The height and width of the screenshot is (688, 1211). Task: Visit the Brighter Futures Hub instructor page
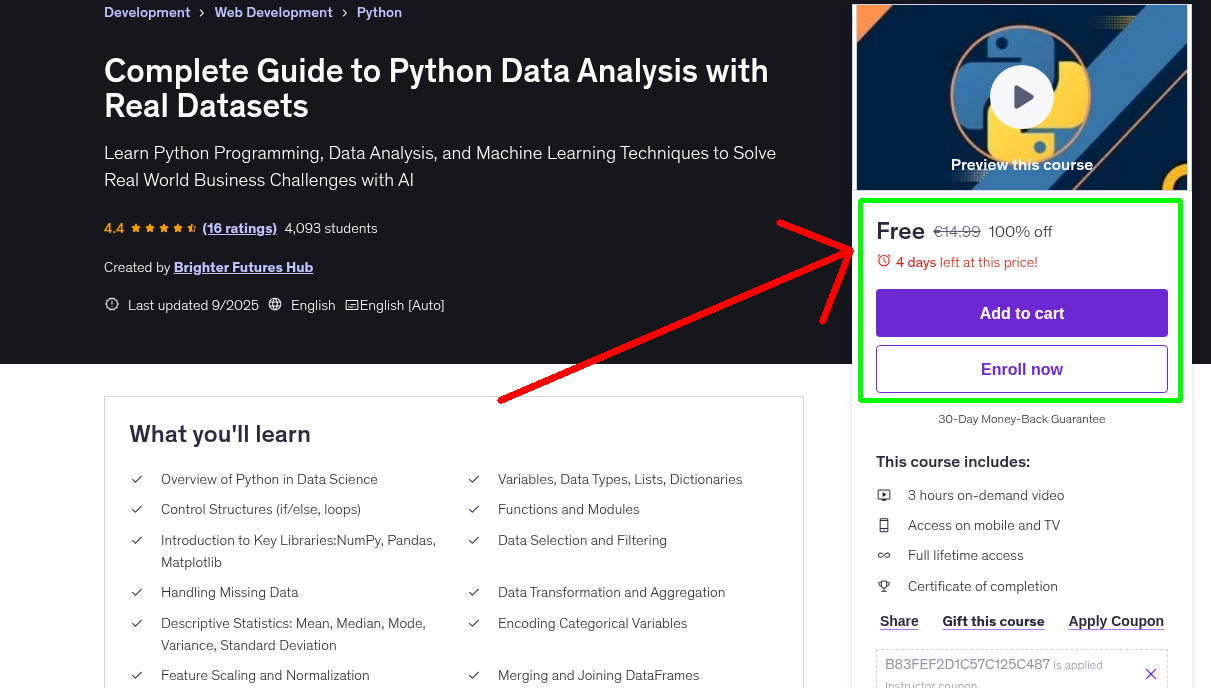tap(243, 267)
